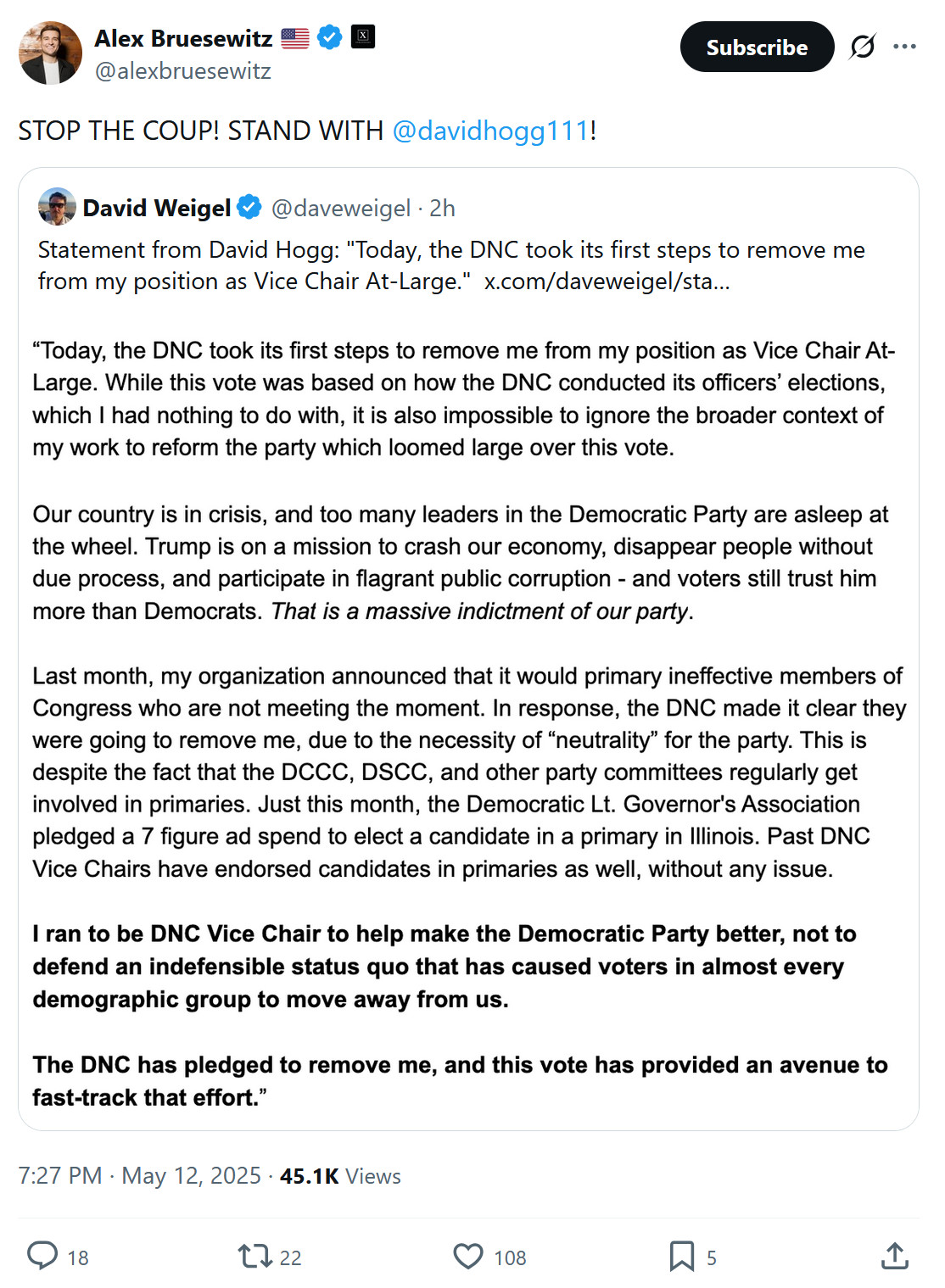945x1288 pixels.
Task: Click Alex Bruesewitz's blue verified badge
Action: [x=330, y=37]
